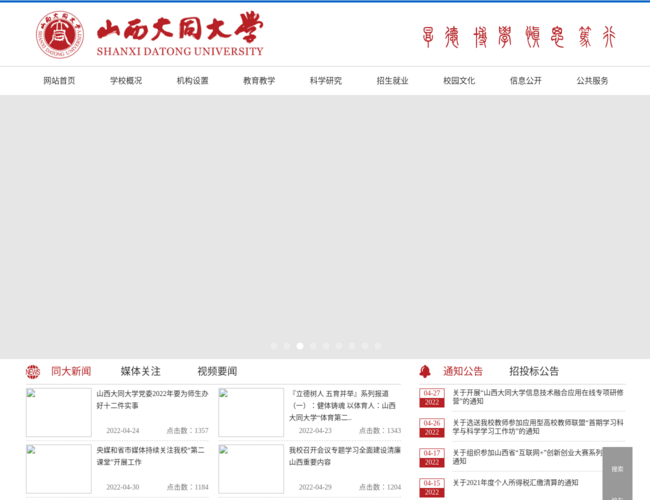
Task: Click the 2022-04-24 date text
Action: pyautogui.click(x=123, y=431)
